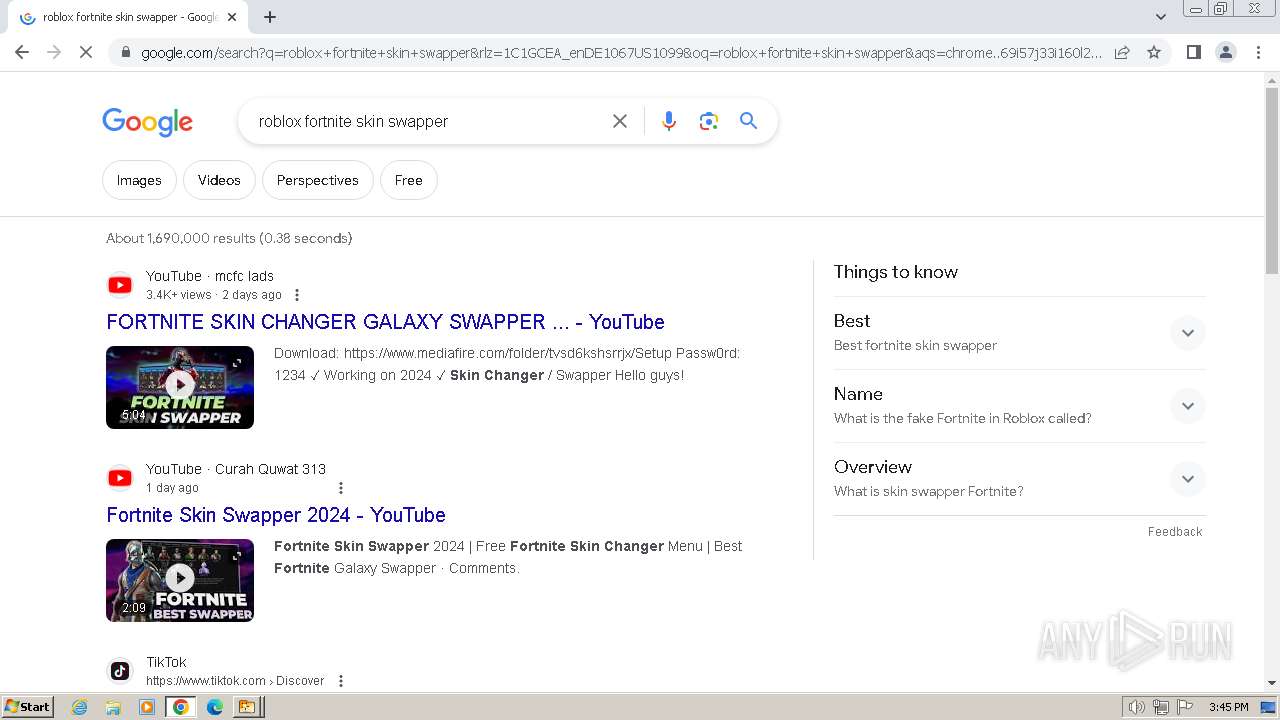Open the last pinned taskbar app
The height and width of the screenshot is (720, 1280).
247,707
